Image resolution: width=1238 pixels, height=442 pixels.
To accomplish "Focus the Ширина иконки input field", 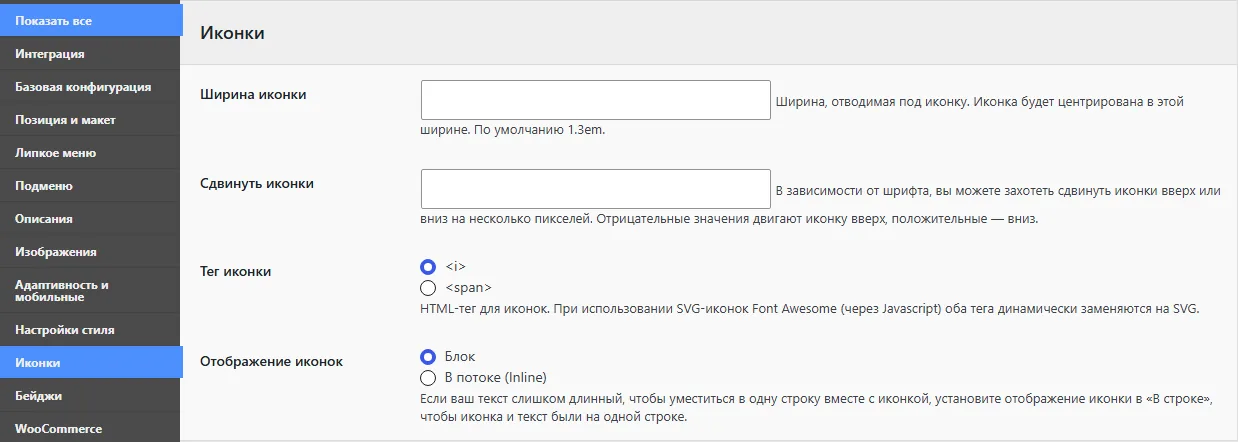I will 596,100.
